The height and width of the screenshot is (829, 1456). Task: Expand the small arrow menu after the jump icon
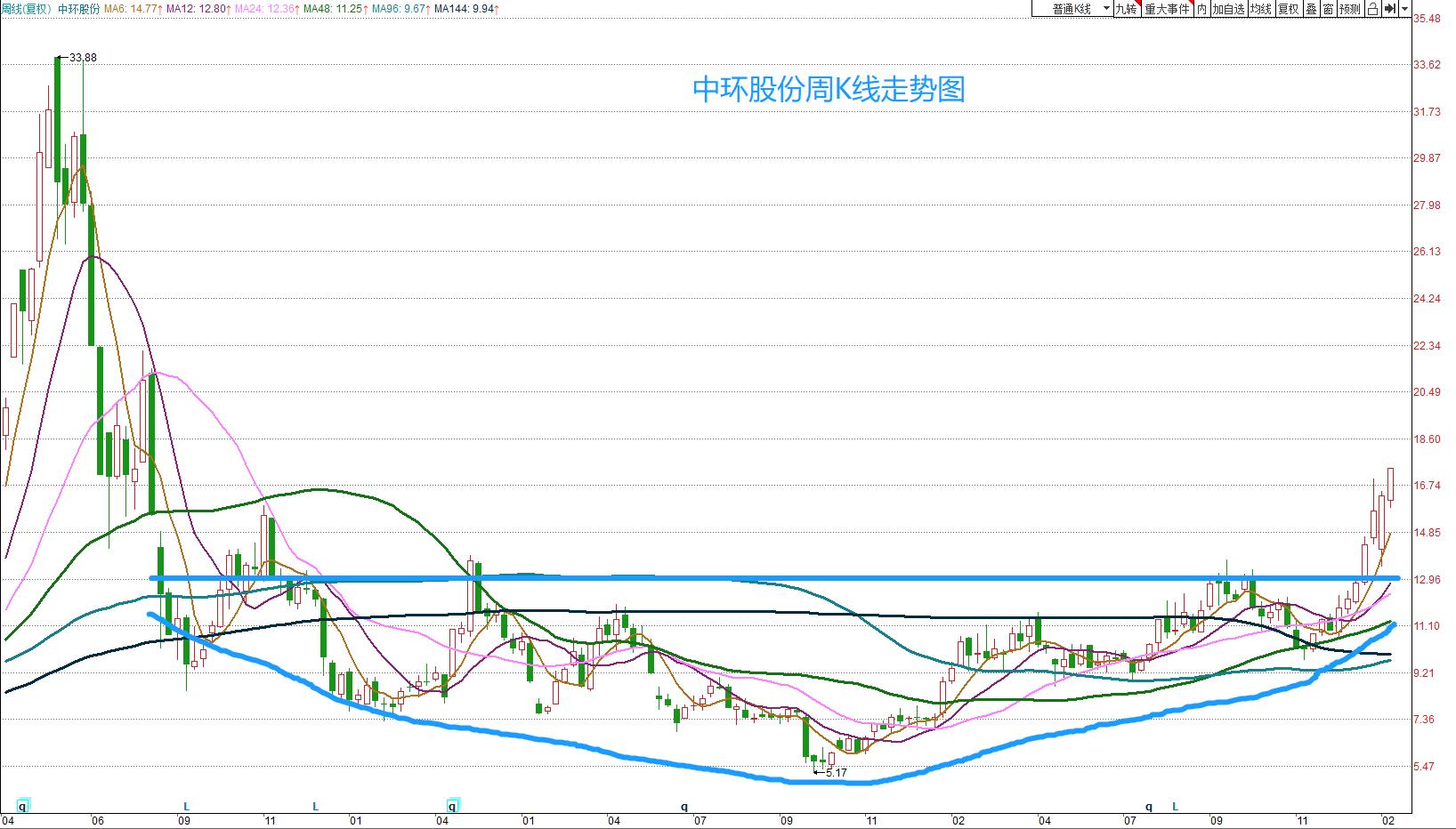pyautogui.click(x=1404, y=9)
